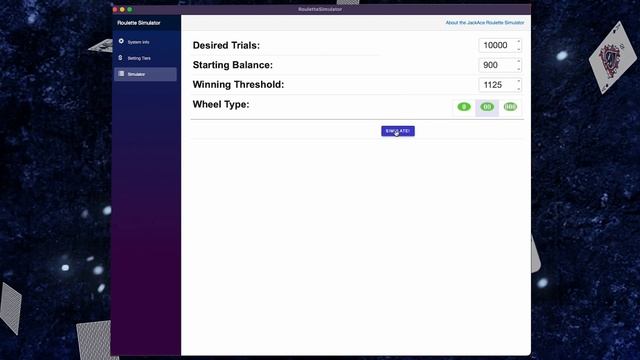Select the triple zero wheel type
Image resolution: width=640 pixels, height=360 pixels.
[510, 107]
